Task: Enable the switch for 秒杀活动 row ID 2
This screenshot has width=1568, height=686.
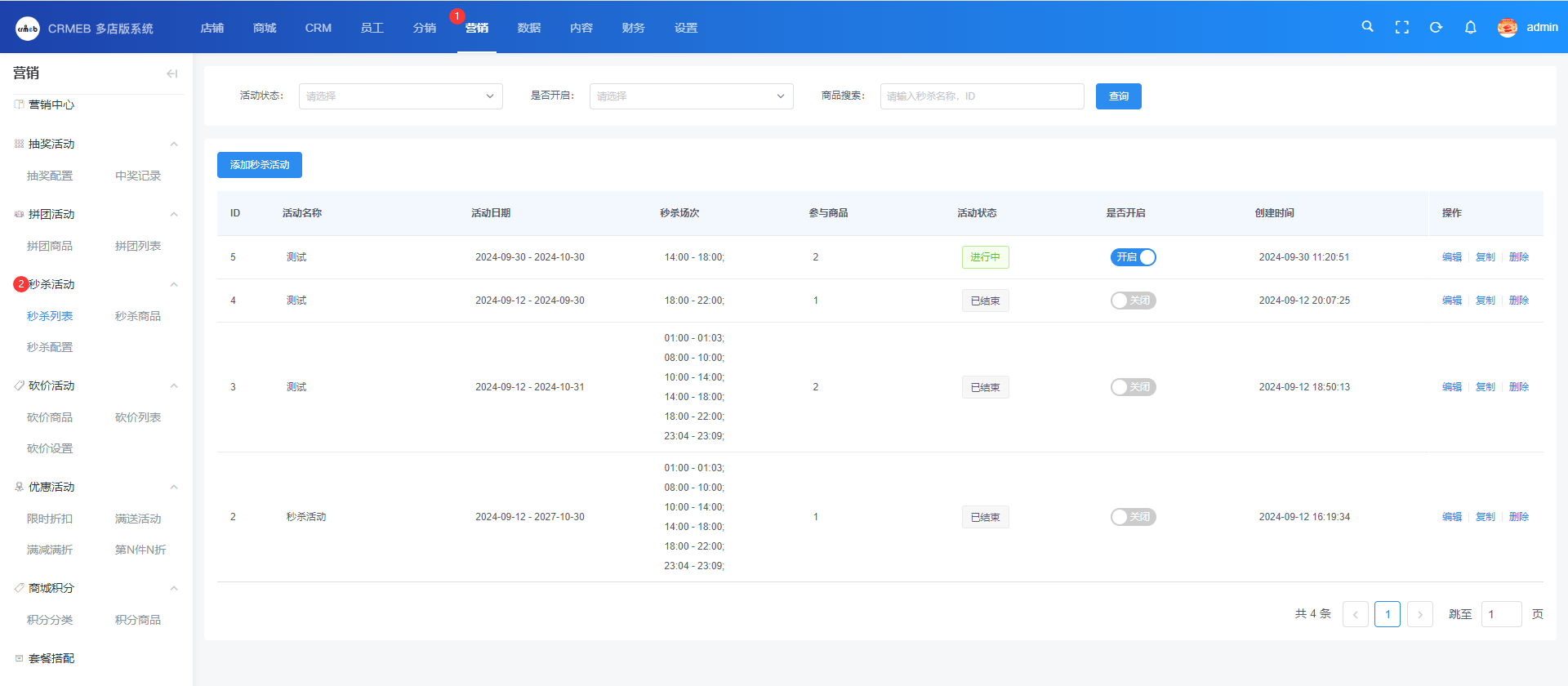Action: [x=1133, y=517]
